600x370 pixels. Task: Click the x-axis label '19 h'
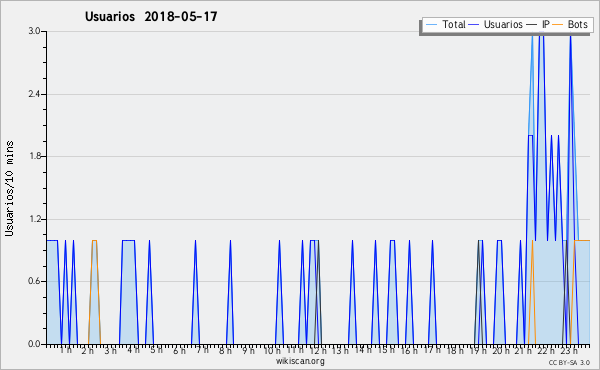coord(478,350)
